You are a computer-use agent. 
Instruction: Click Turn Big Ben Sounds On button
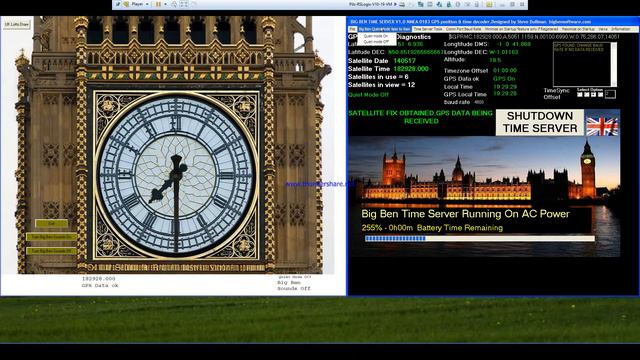point(51,237)
